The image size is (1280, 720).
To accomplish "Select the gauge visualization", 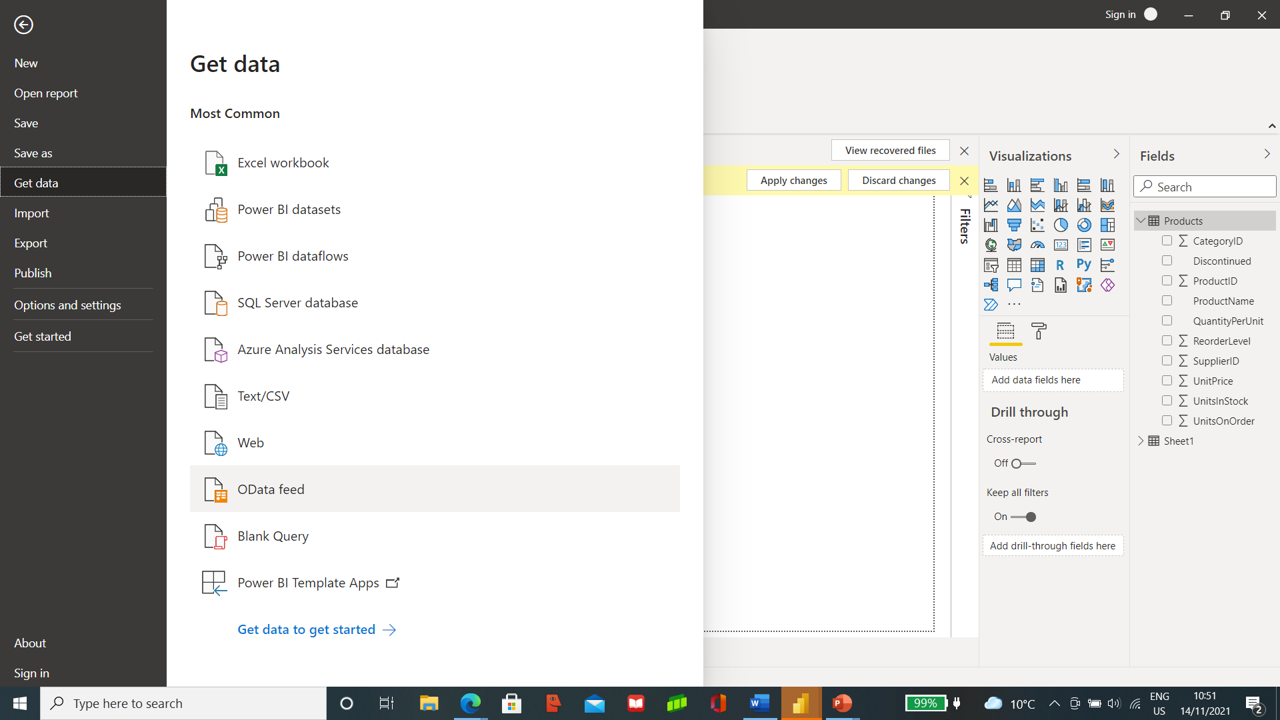I will tap(1037, 245).
